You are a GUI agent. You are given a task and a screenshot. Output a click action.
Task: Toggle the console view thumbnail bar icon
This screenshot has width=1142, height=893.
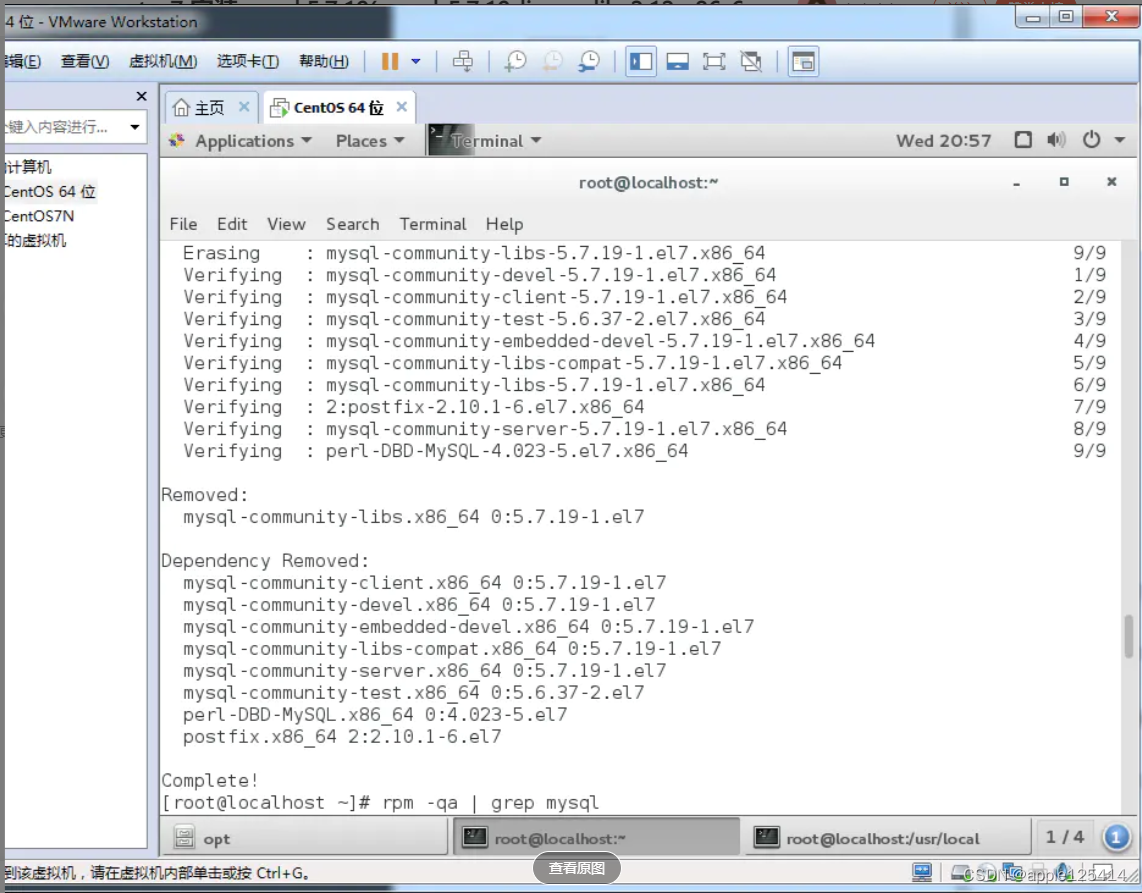pyautogui.click(x=678, y=61)
